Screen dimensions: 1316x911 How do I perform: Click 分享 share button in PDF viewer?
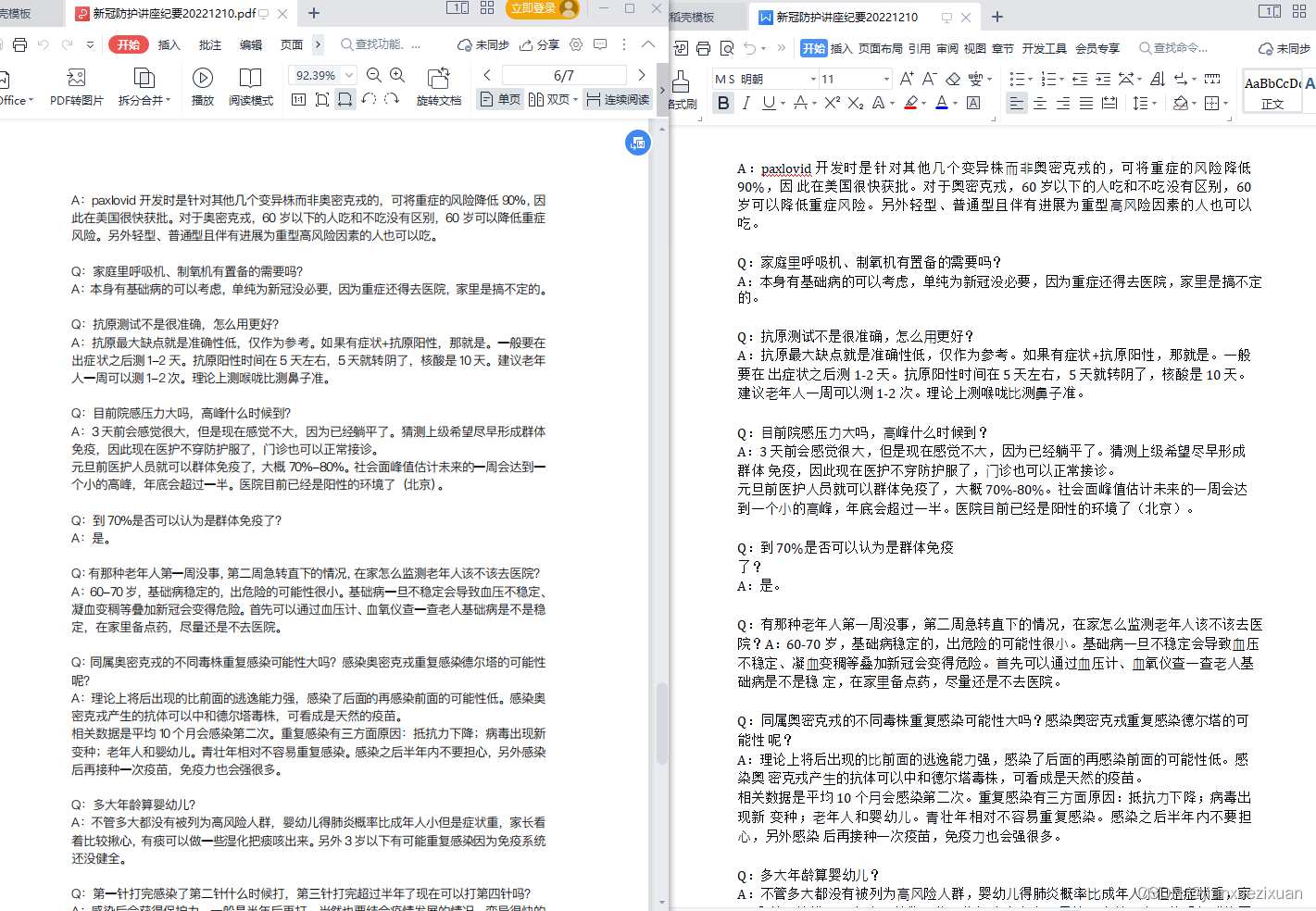pos(540,44)
